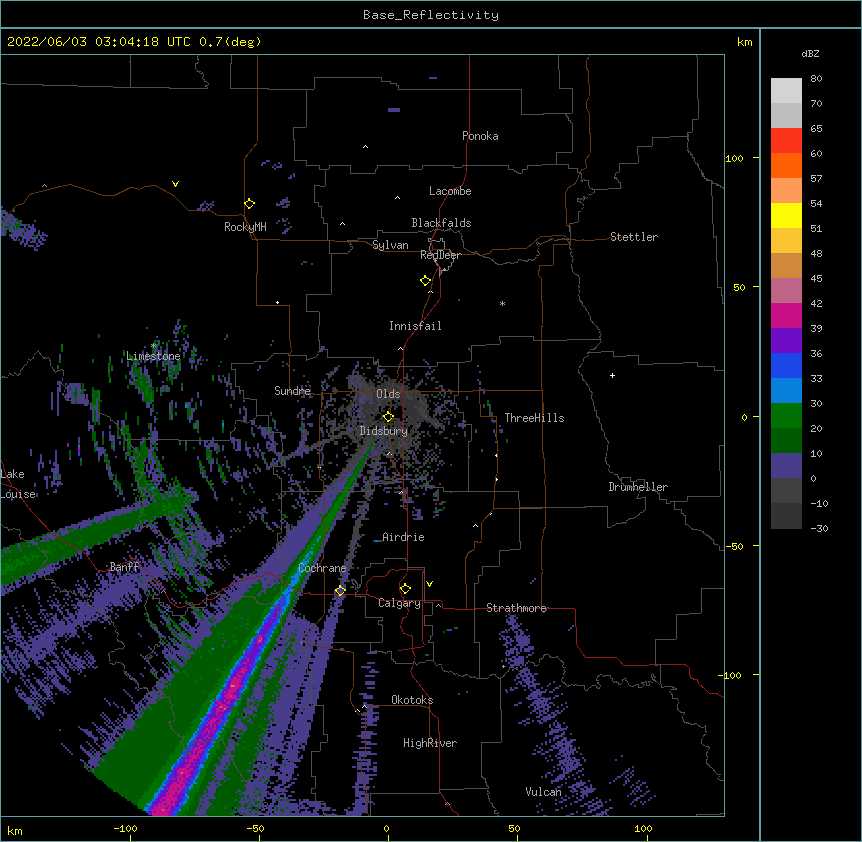Click the ThreeHills label
Viewport: 862px width, 842px height.
click(534, 418)
